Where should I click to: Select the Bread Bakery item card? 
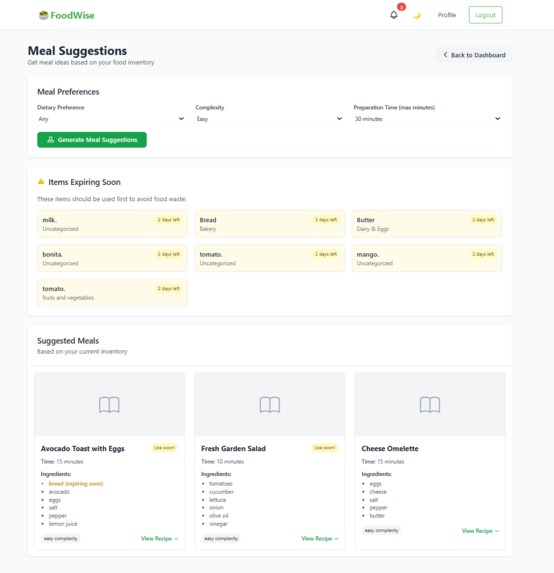(269, 224)
